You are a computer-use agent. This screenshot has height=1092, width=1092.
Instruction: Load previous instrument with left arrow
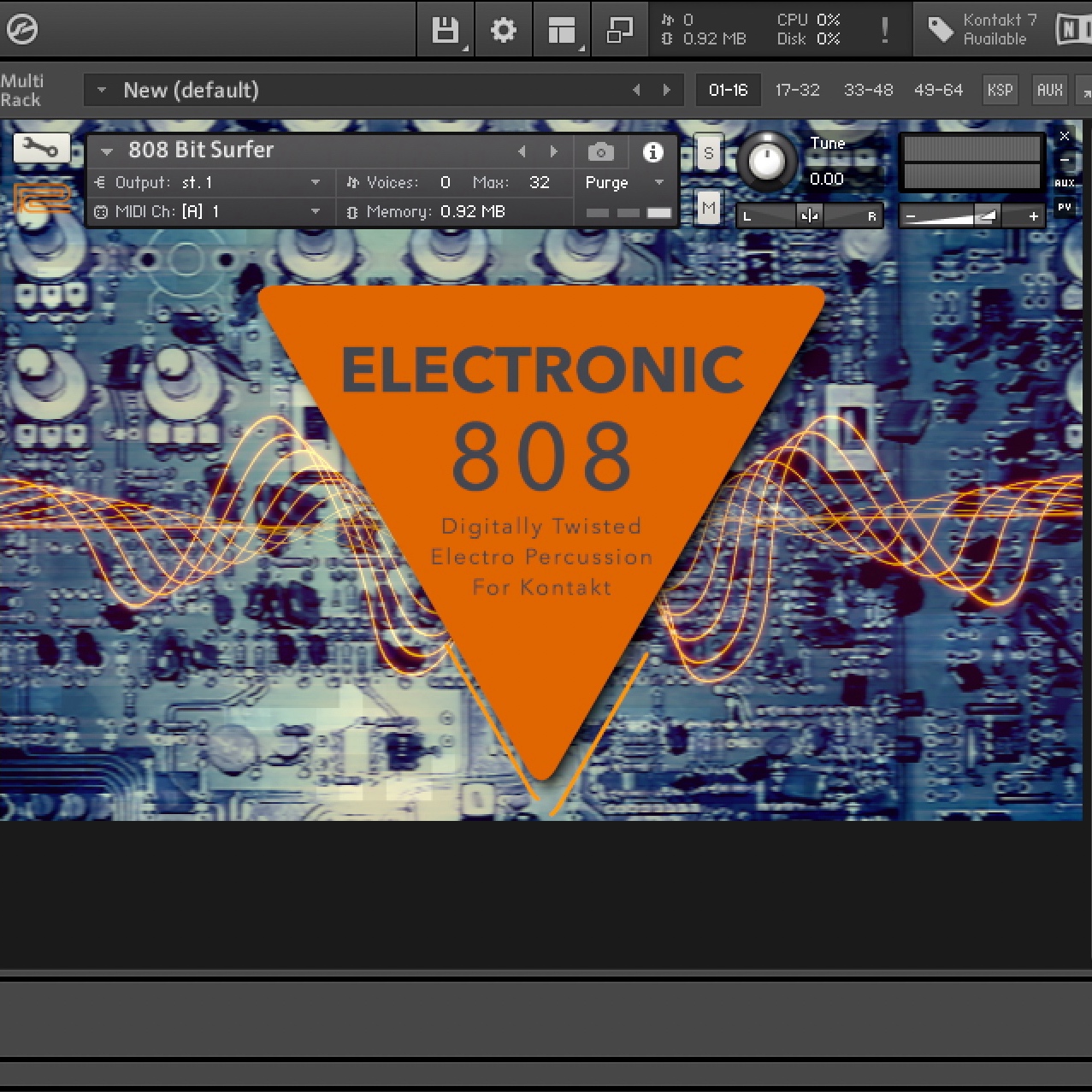(x=522, y=151)
